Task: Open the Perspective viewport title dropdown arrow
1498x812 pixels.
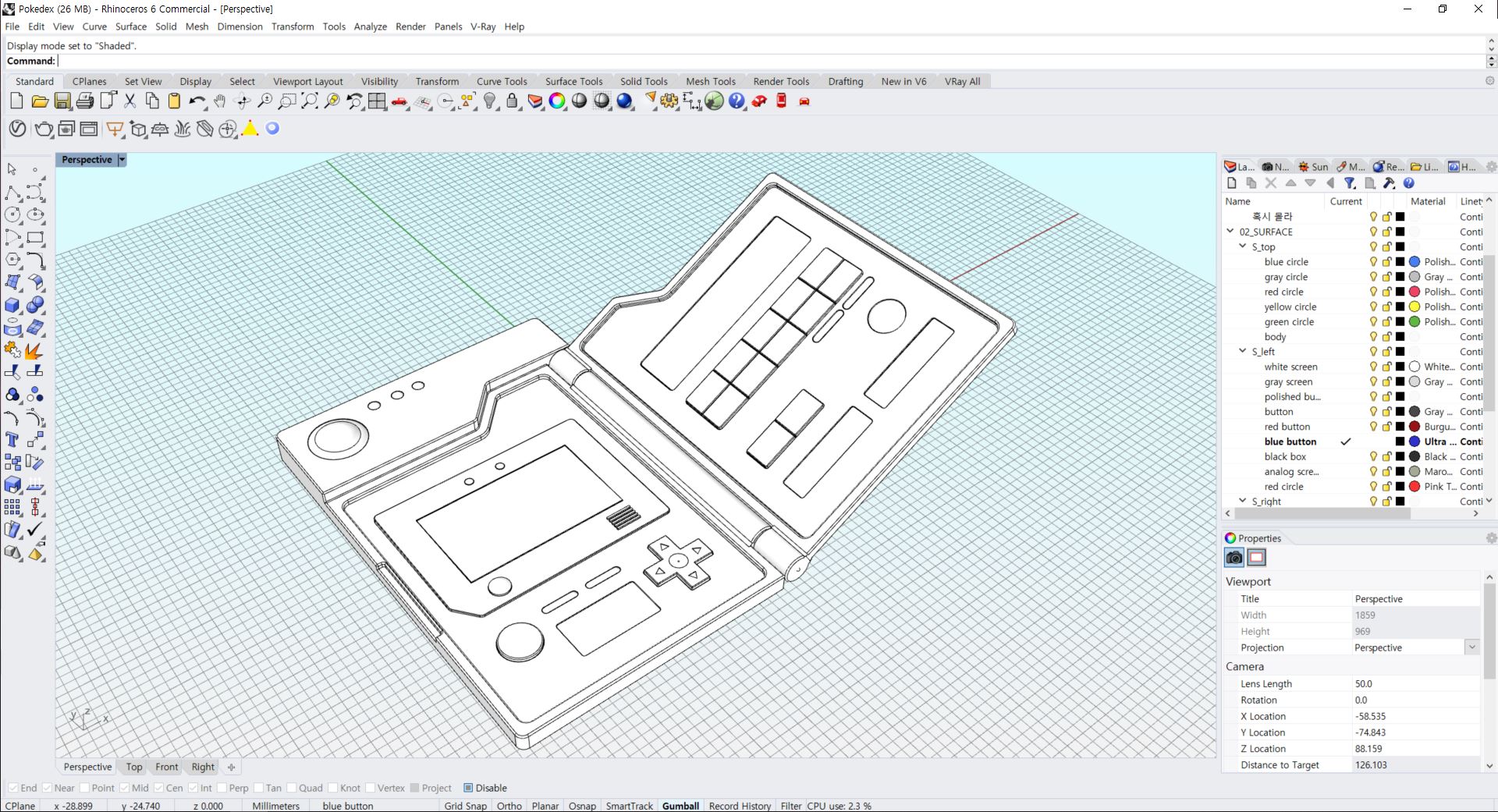Action: [x=122, y=160]
